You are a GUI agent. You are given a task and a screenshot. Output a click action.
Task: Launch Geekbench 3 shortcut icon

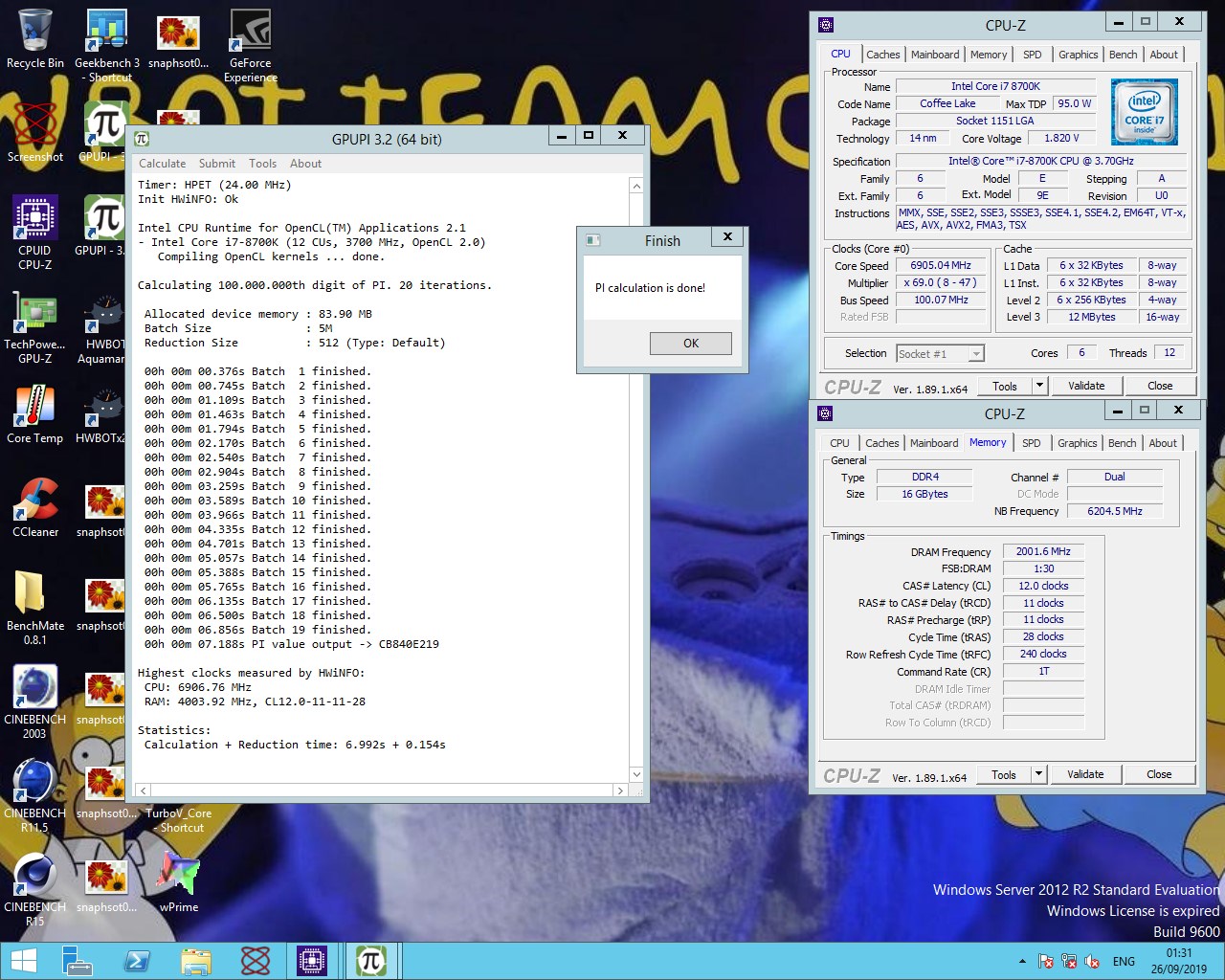[x=107, y=45]
